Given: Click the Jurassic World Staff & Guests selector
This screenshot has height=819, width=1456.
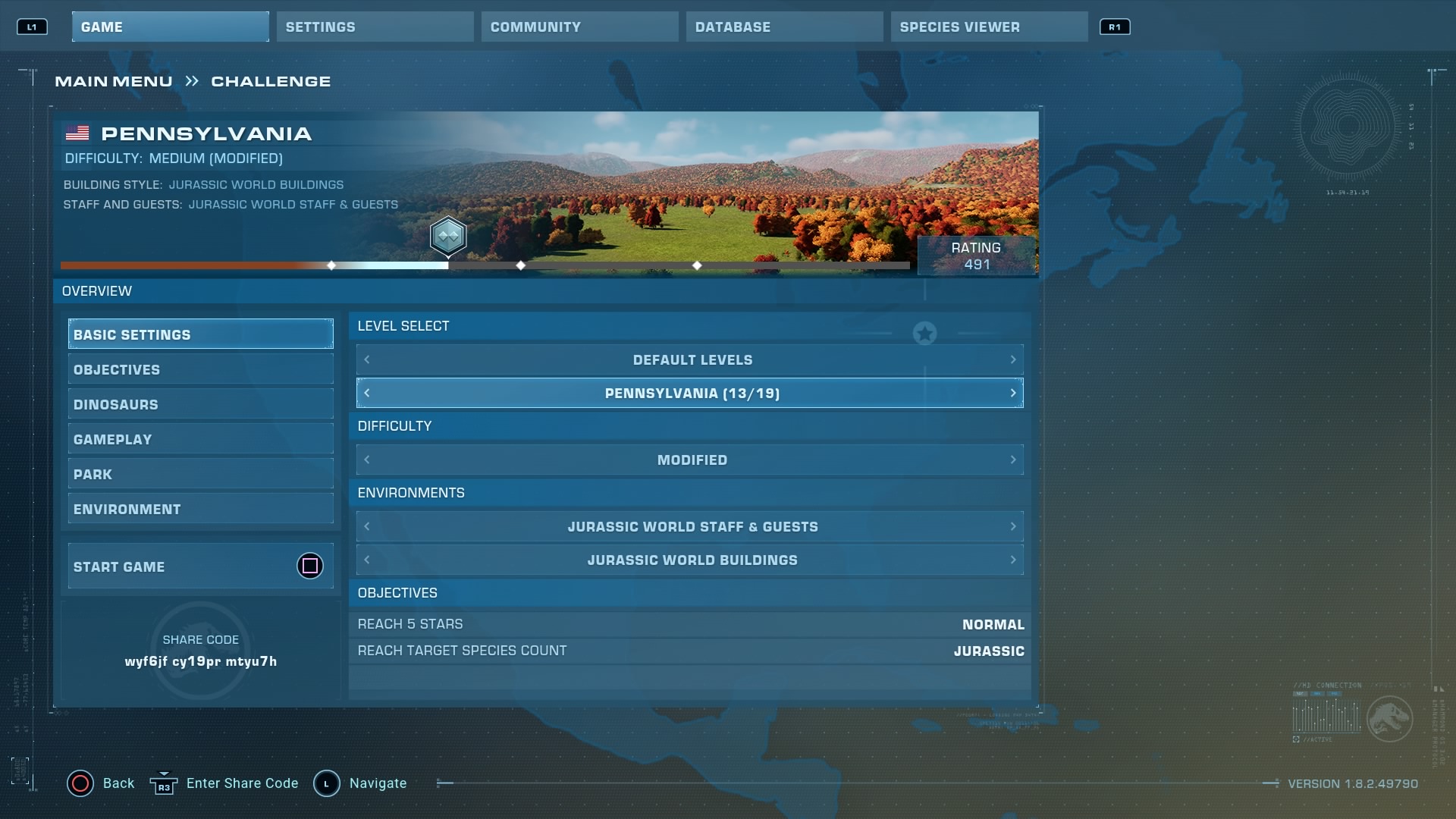Looking at the screenshot, I should click(690, 526).
